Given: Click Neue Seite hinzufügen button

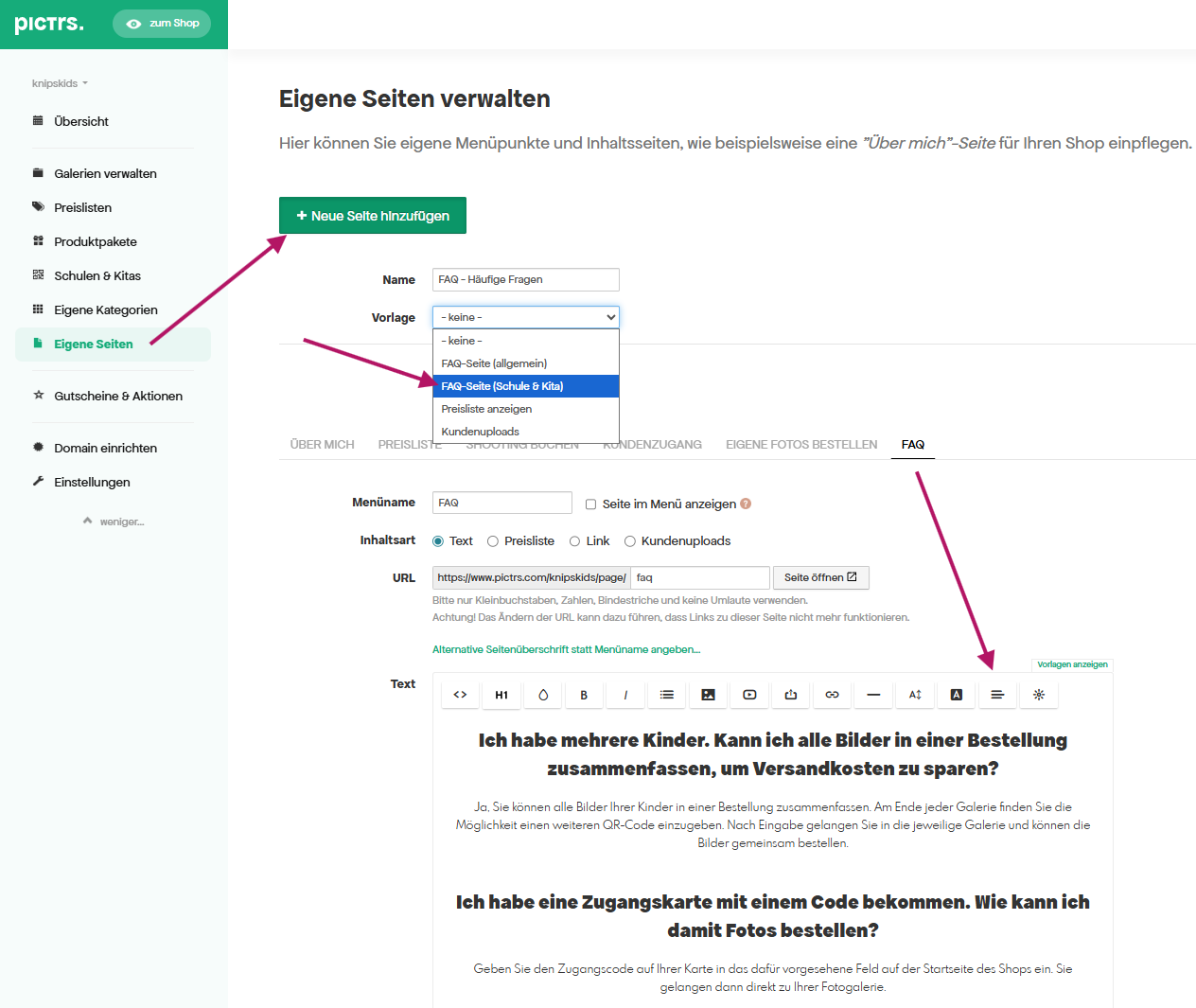Looking at the screenshot, I should click(x=373, y=215).
